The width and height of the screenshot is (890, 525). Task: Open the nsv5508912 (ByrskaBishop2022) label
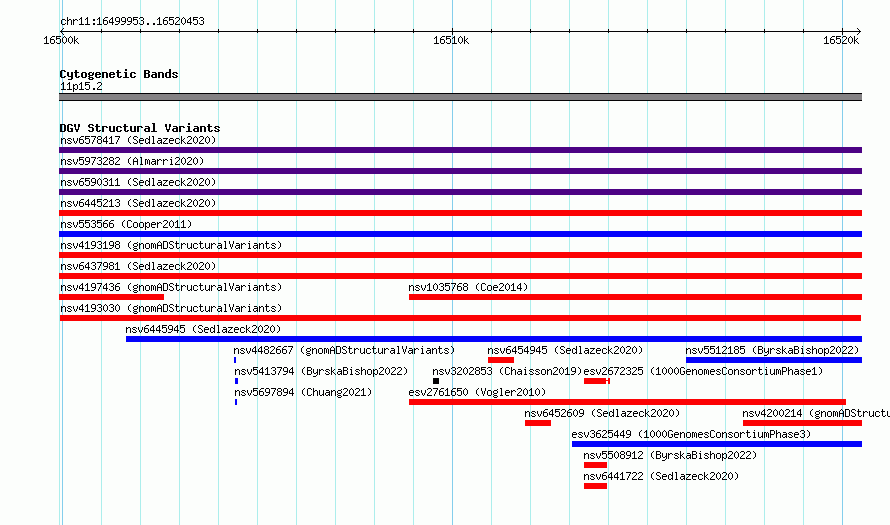click(670, 455)
